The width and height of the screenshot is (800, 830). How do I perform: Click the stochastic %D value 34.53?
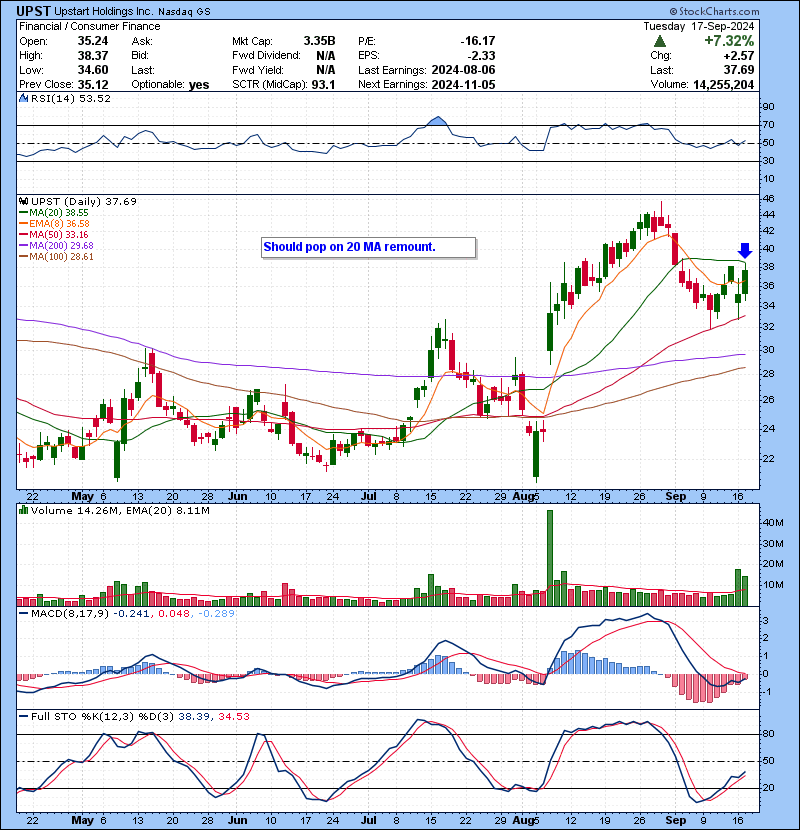233,716
